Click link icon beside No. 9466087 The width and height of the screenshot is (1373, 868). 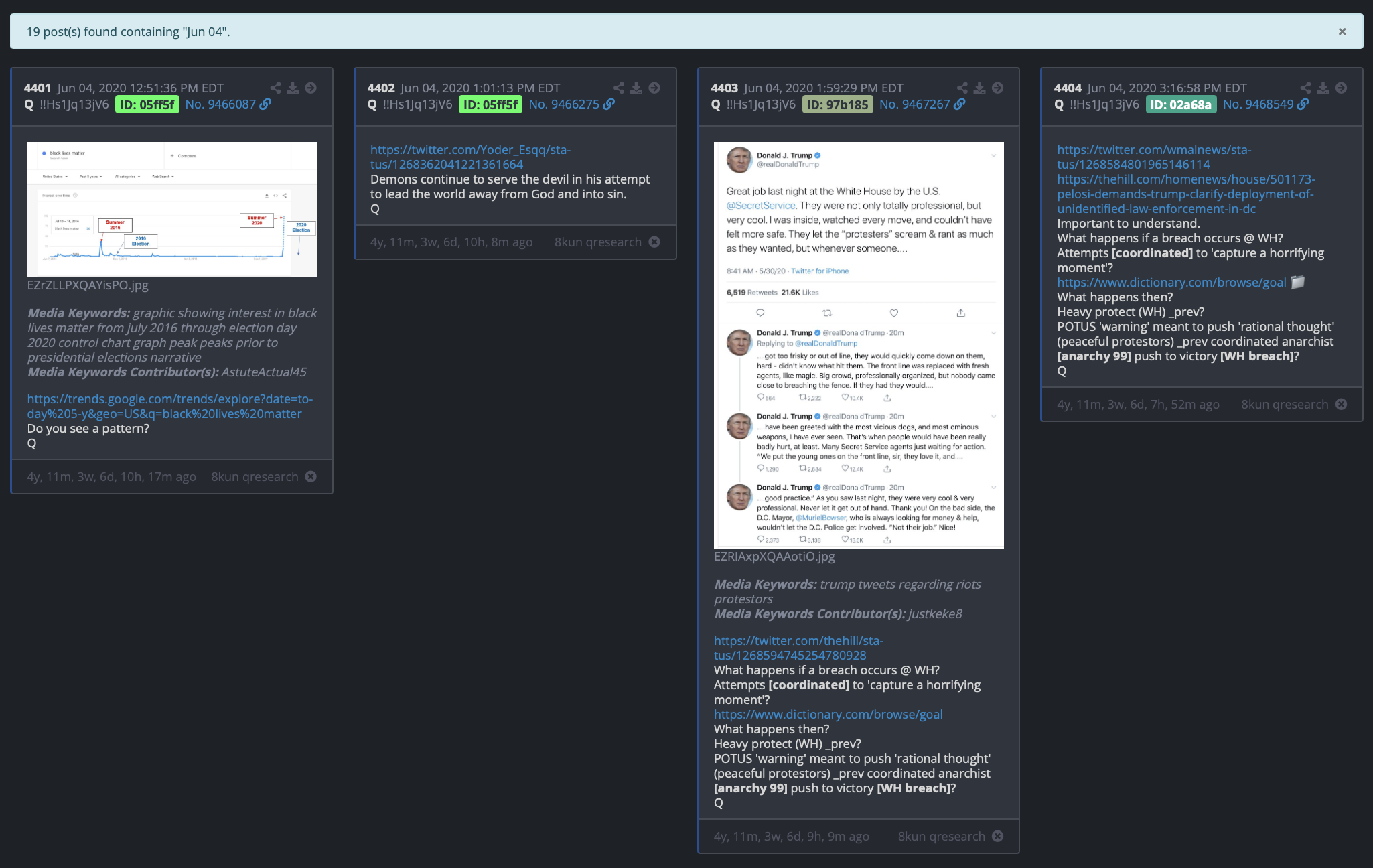pos(266,104)
